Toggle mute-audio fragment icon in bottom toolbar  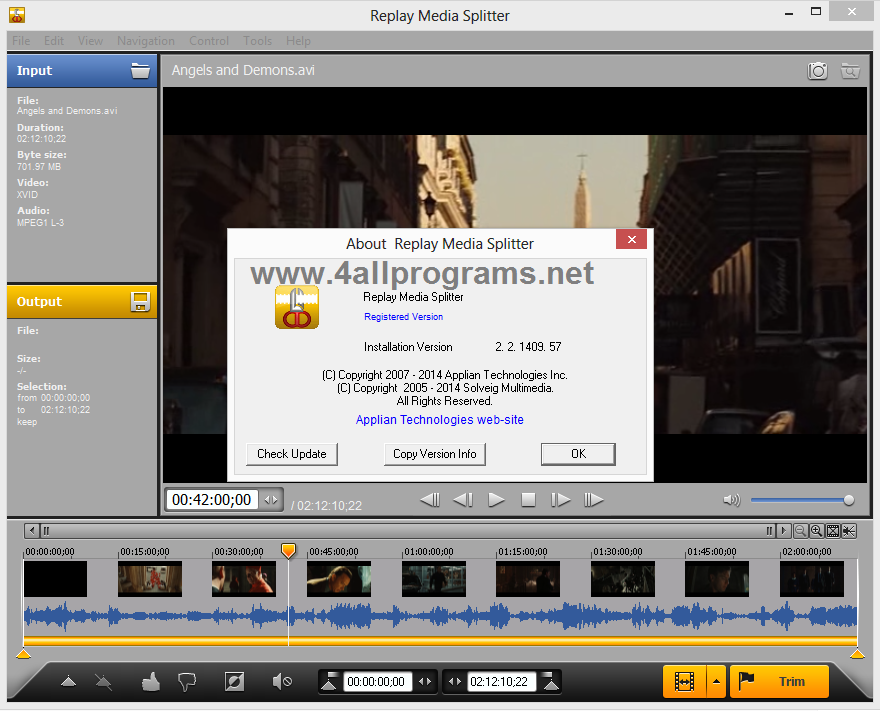(282, 682)
